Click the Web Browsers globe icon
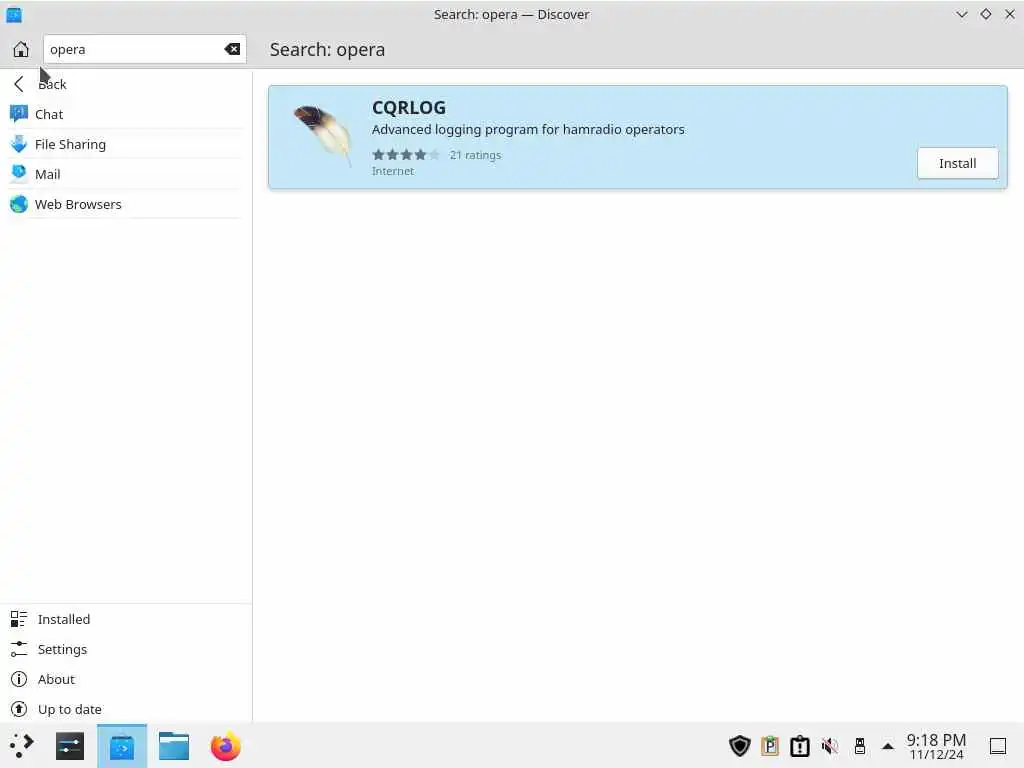Screen dimensions: 1024x768 19,204
